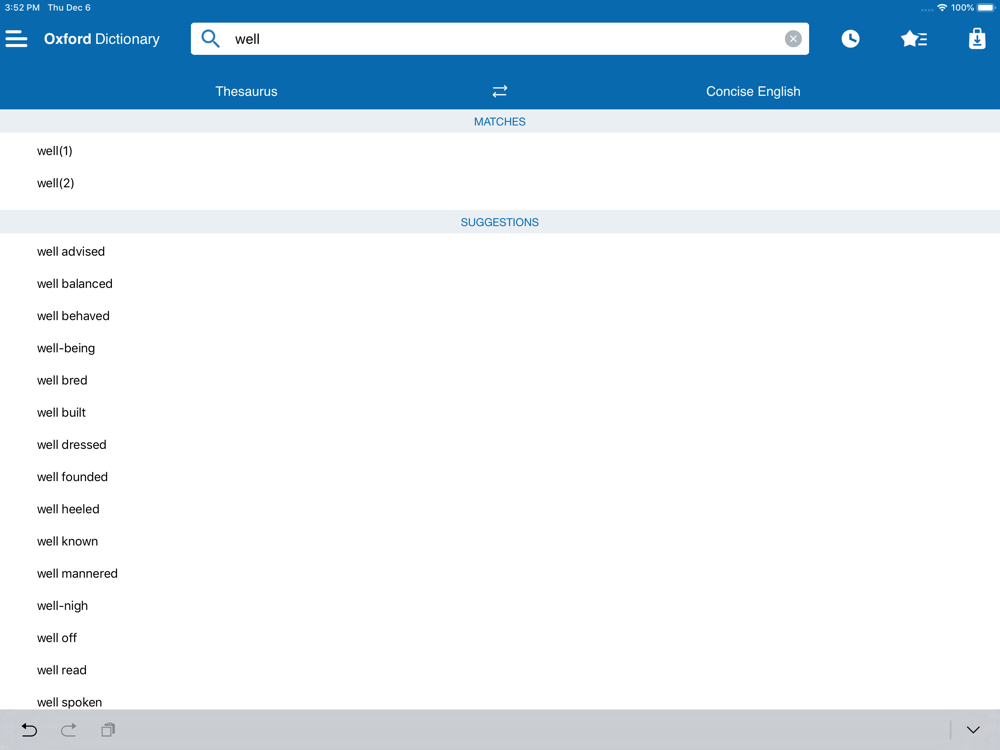Open suggestion well known
This screenshot has height=750, width=1000.
point(500,541)
